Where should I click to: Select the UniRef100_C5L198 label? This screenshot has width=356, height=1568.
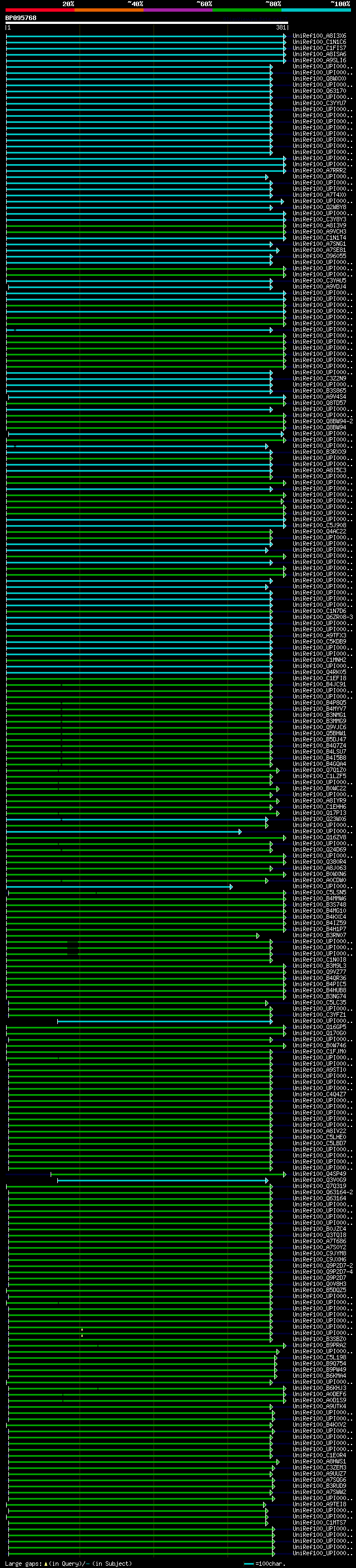tap(319, 1357)
